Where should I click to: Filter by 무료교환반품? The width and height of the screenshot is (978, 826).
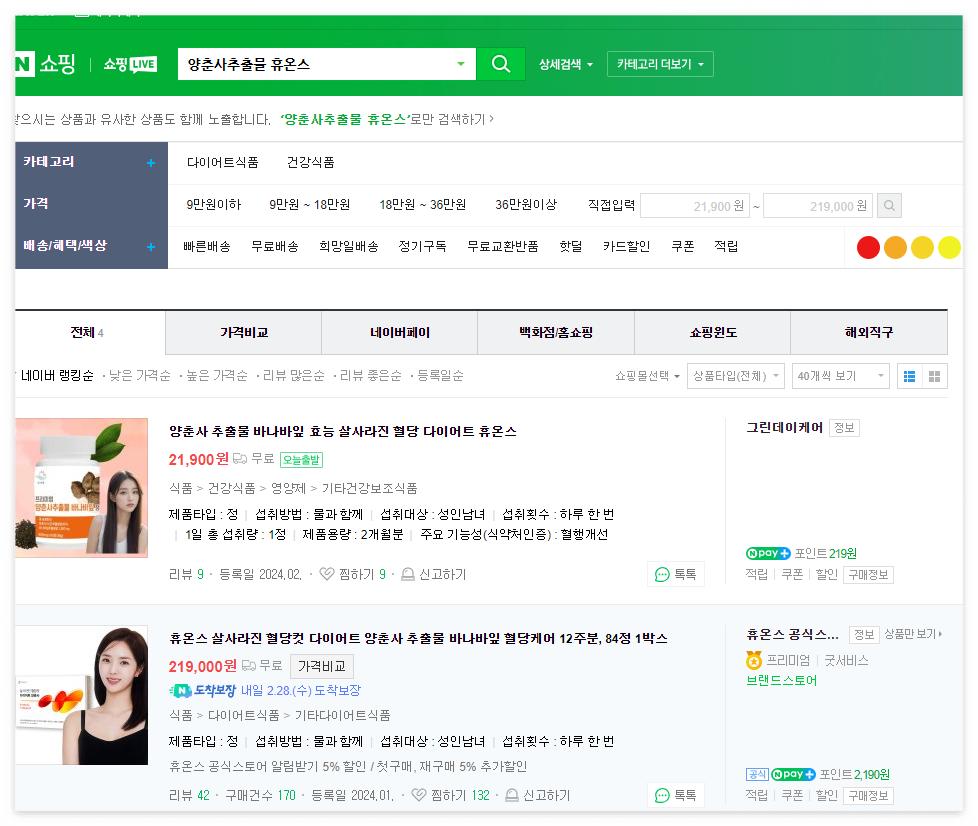point(503,246)
